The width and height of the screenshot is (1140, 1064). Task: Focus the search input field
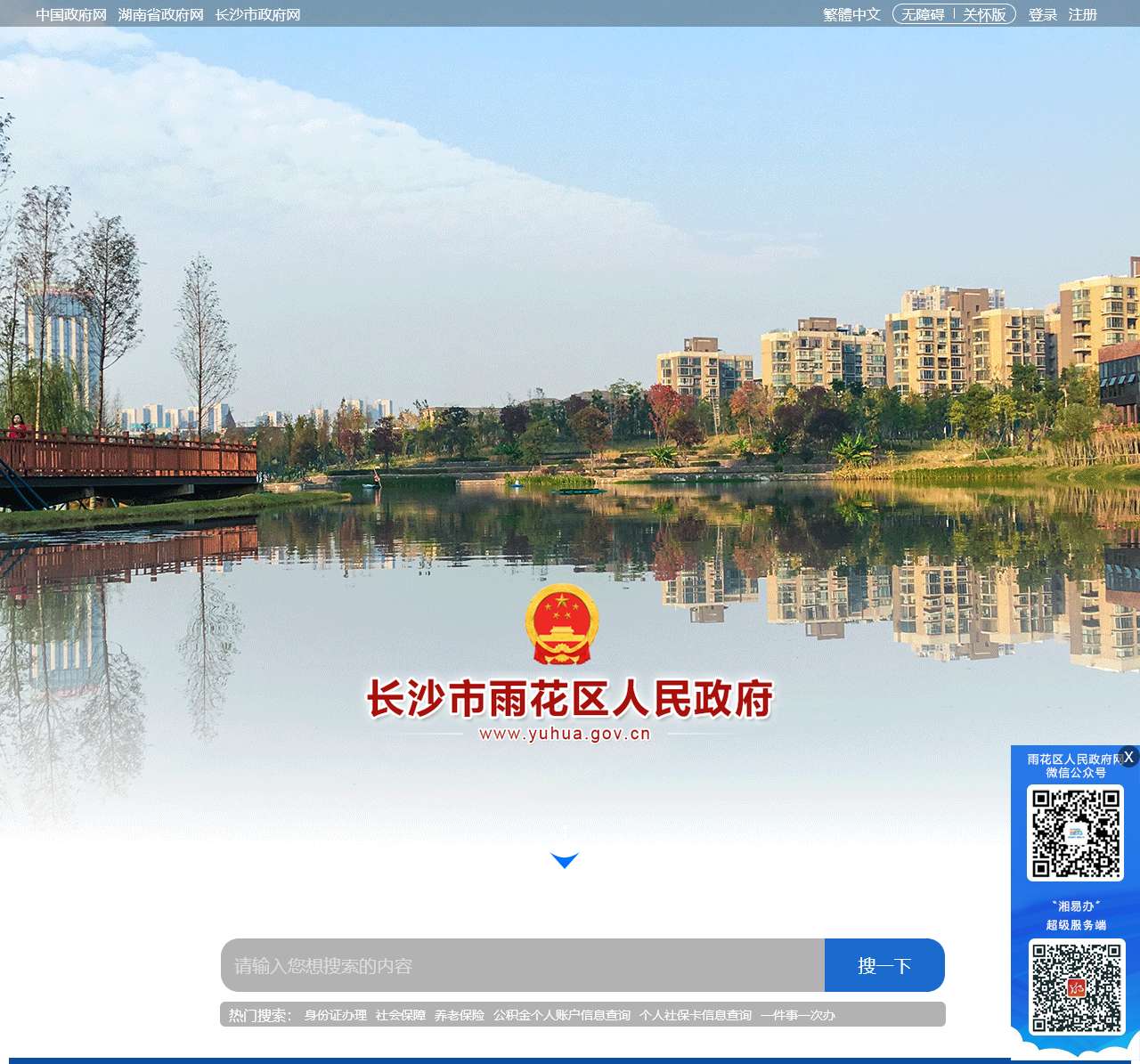click(523, 965)
